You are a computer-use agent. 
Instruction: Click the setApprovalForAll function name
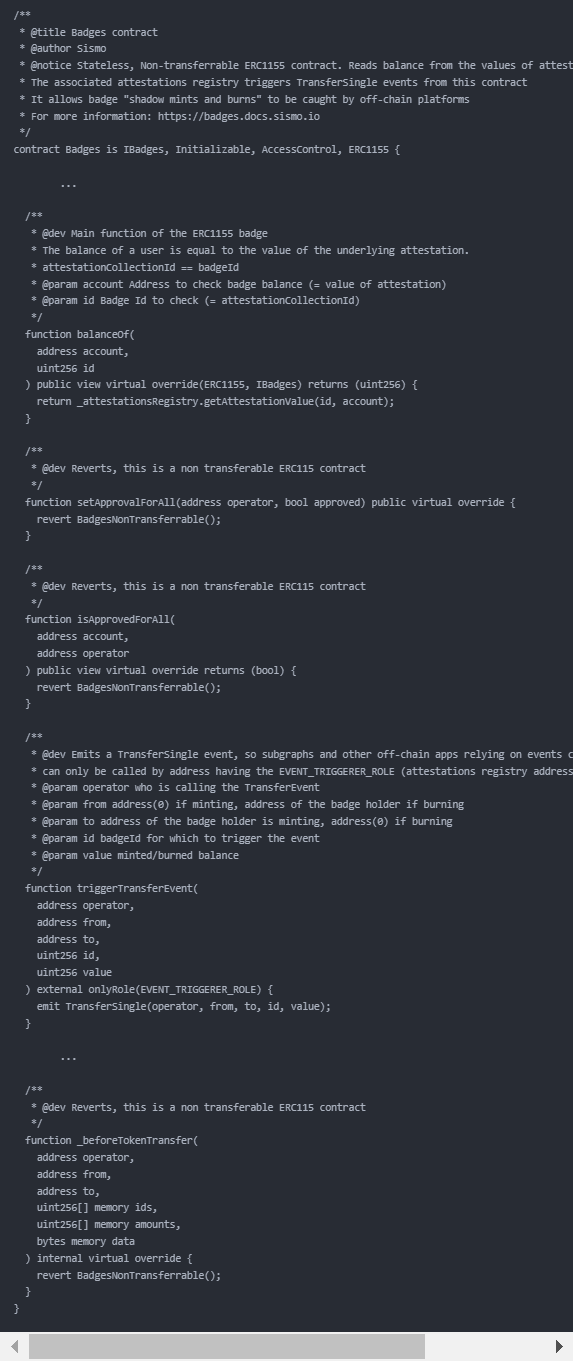click(x=126, y=502)
